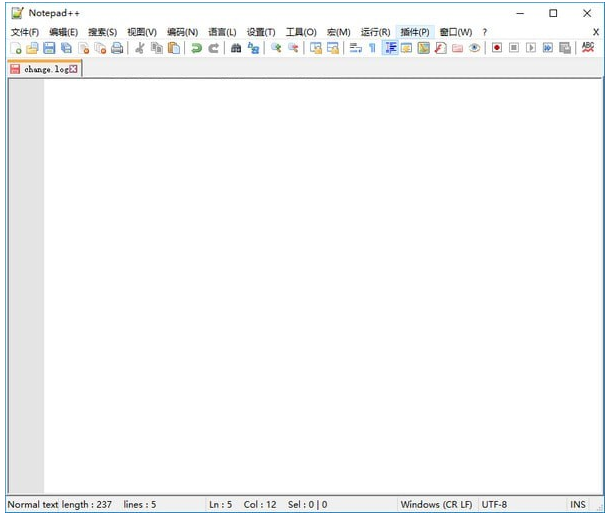The height and width of the screenshot is (516, 612).
Task: Toggle synchronized vertical scrolling
Action: click(316, 48)
